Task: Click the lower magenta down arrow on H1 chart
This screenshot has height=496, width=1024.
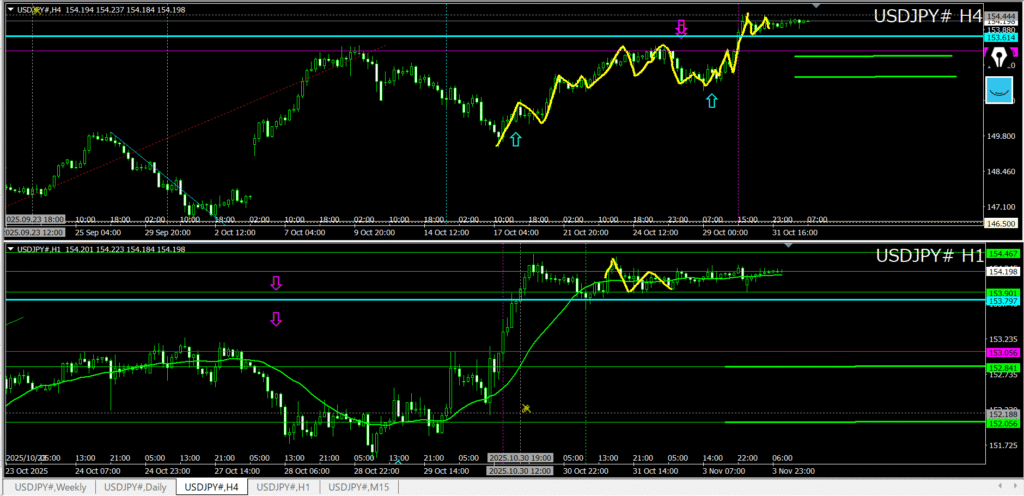Action: coord(276,319)
